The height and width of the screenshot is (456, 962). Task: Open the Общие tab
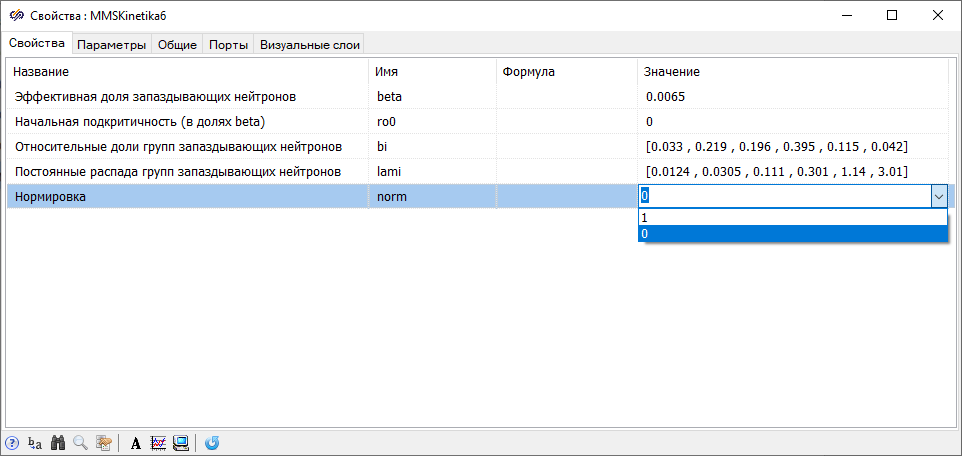pyautogui.click(x=177, y=44)
